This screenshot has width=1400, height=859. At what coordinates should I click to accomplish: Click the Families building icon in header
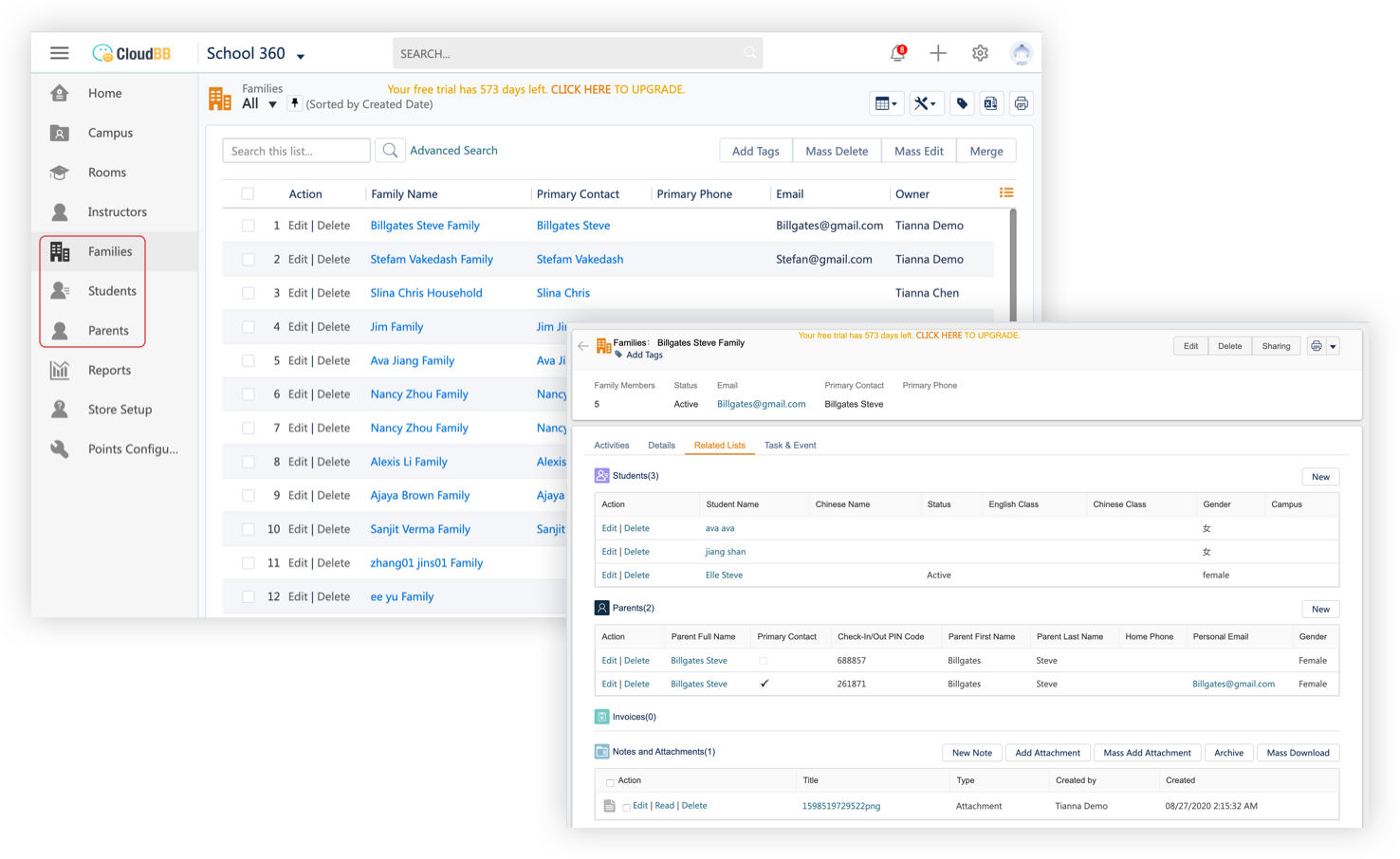point(220,98)
